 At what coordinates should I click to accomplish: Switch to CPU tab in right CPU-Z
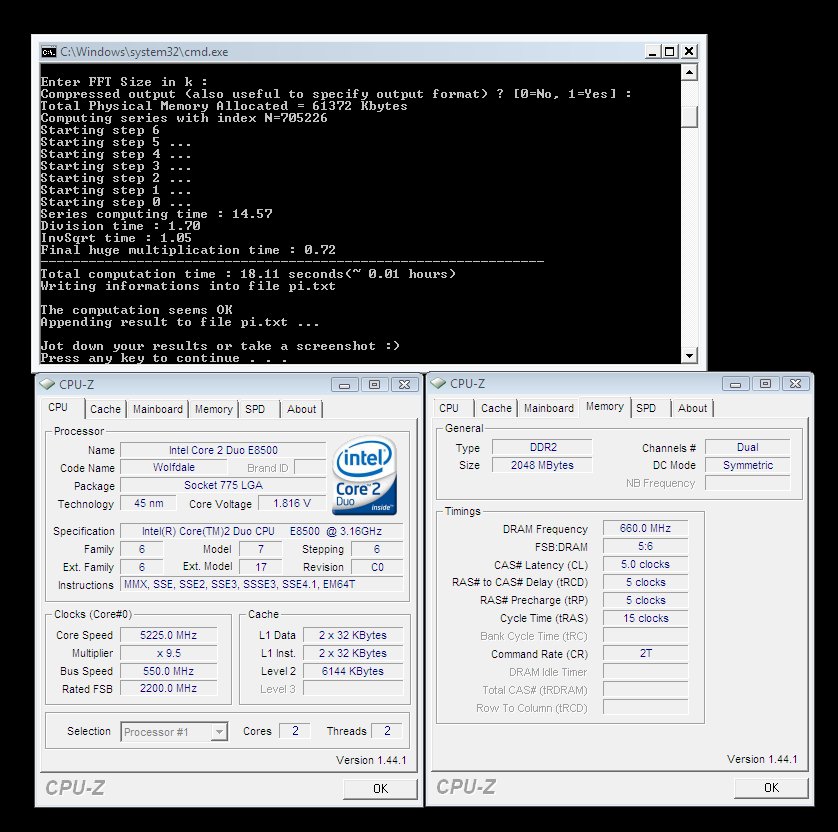pos(449,408)
